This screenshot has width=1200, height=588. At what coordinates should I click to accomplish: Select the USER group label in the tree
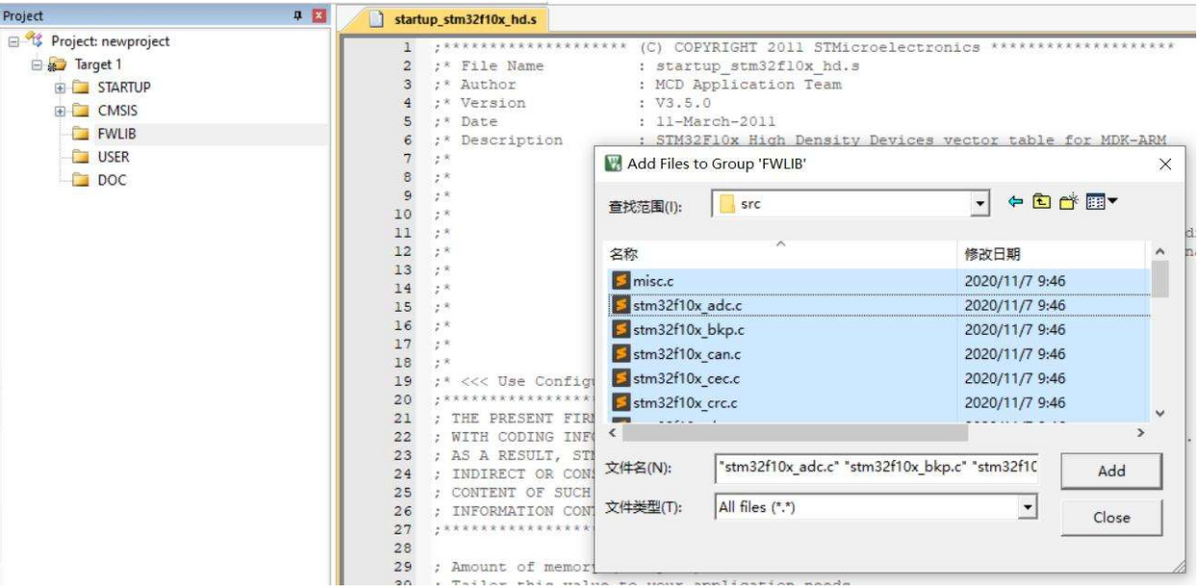click(113, 157)
